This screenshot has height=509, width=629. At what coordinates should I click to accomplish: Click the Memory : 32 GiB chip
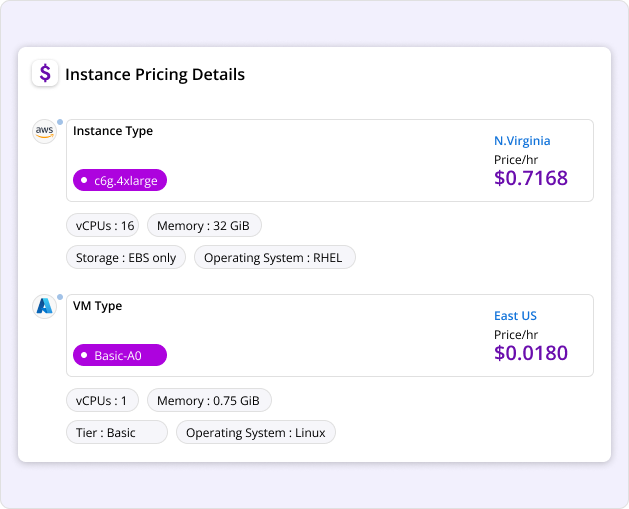click(x=204, y=225)
